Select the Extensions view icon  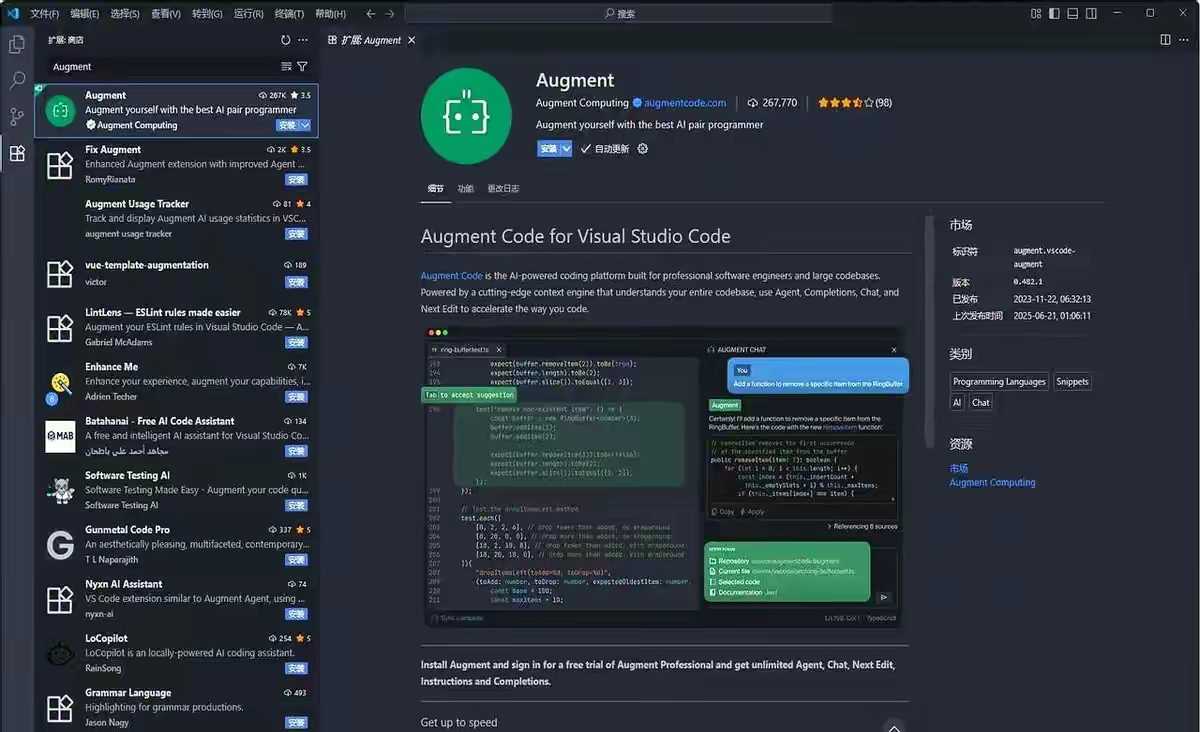[17, 153]
